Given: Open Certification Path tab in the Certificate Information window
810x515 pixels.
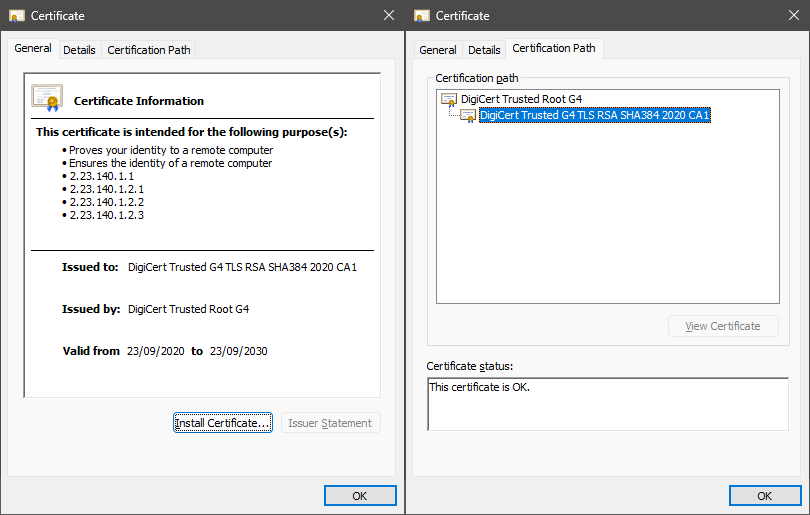Looking at the screenshot, I should coord(148,50).
